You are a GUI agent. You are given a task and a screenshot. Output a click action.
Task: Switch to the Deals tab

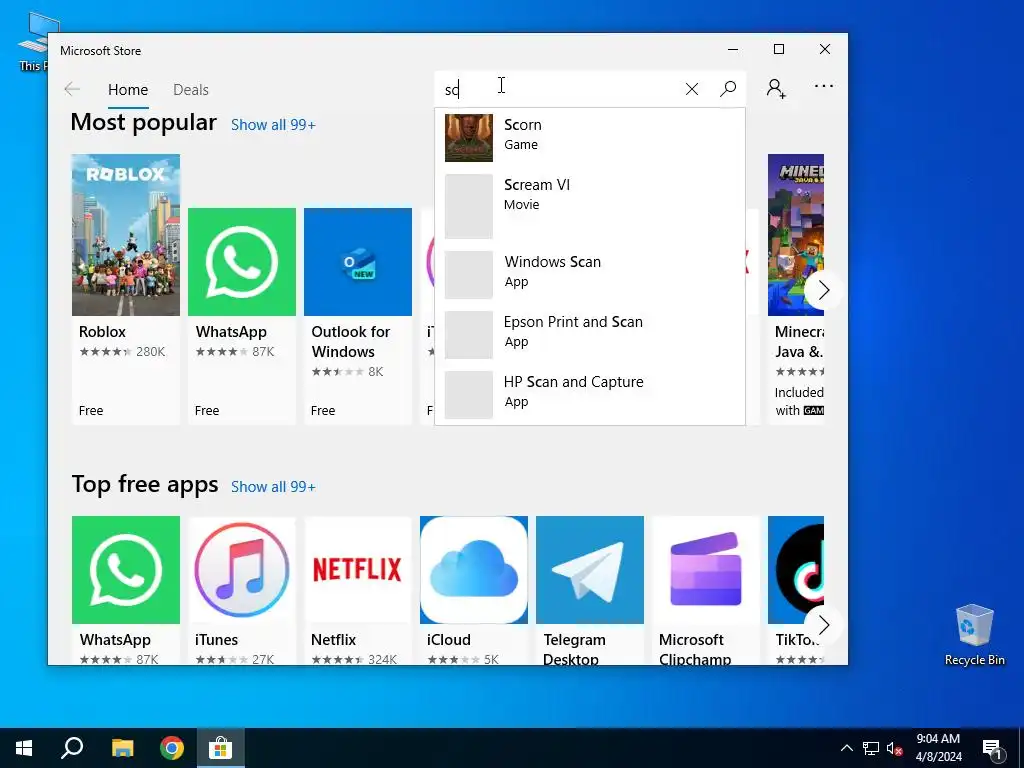coord(191,89)
